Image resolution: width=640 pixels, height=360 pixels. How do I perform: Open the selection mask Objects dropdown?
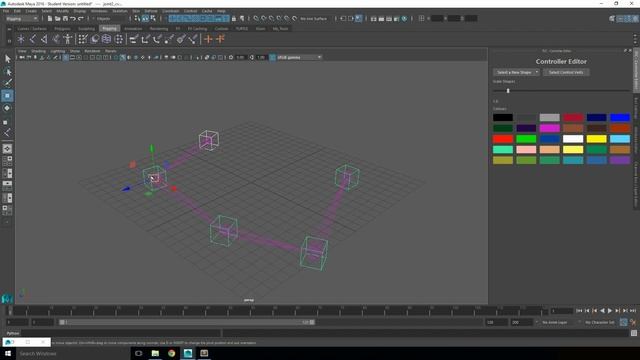point(109,18)
